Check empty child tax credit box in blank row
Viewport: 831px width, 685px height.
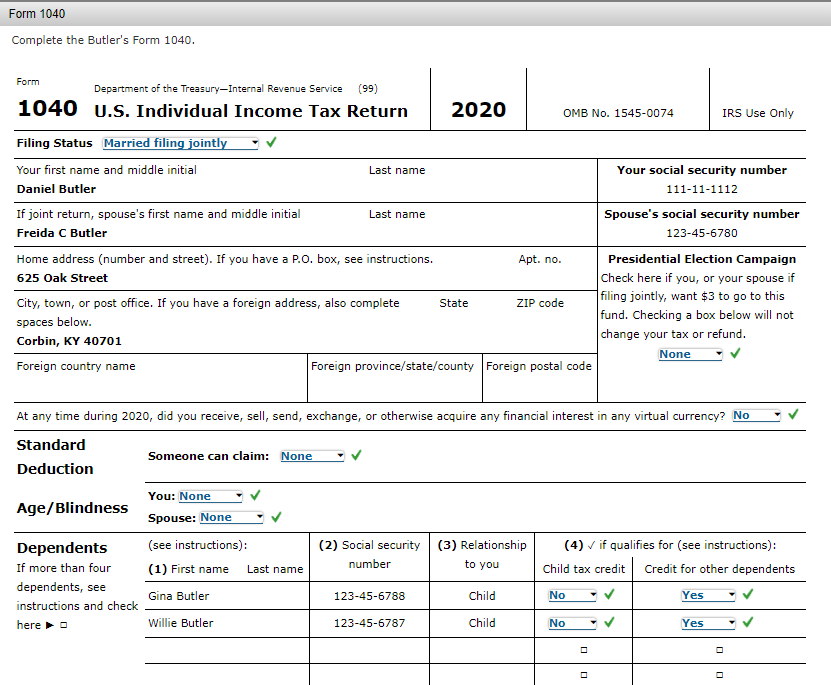tap(583, 650)
